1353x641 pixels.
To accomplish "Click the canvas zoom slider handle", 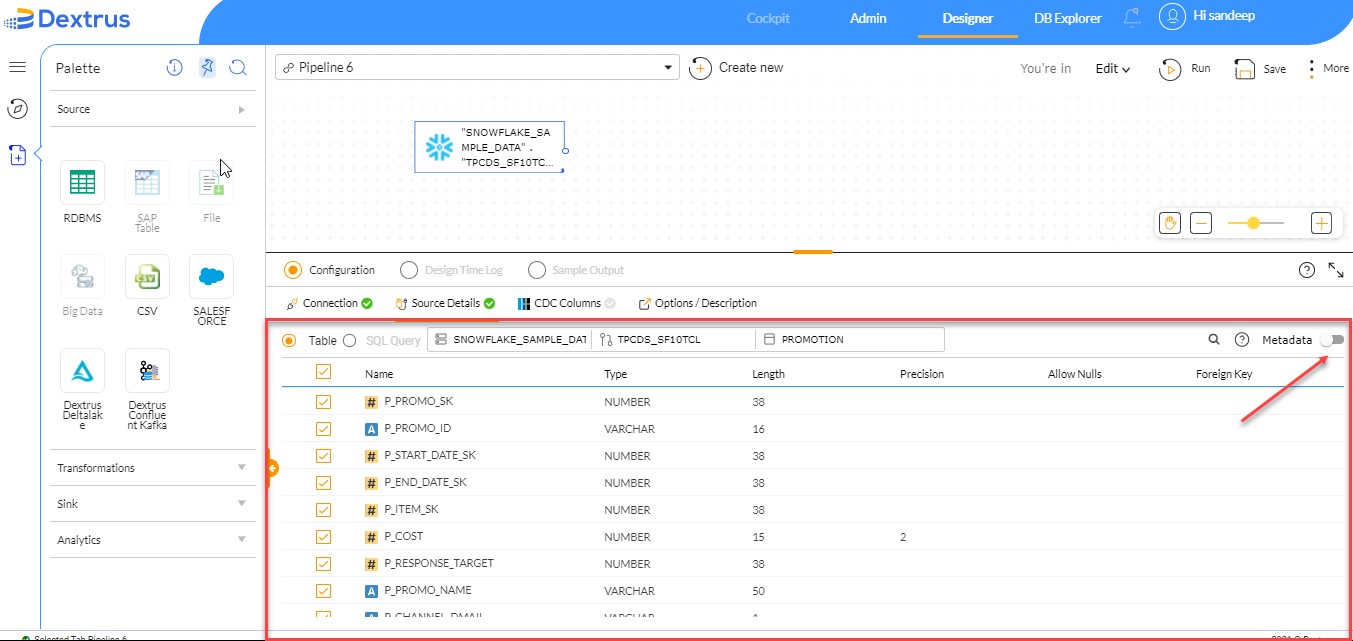I will [1254, 223].
